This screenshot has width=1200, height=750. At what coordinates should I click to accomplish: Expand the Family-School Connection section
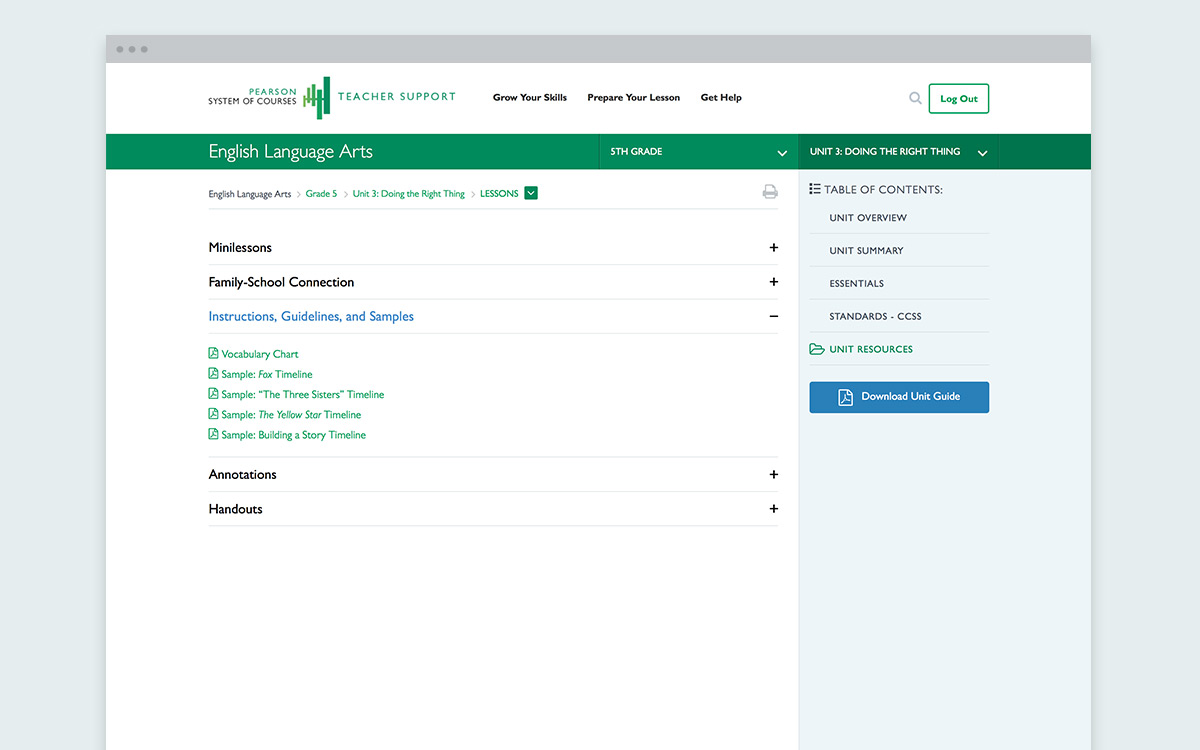pyautogui.click(x=773, y=282)
